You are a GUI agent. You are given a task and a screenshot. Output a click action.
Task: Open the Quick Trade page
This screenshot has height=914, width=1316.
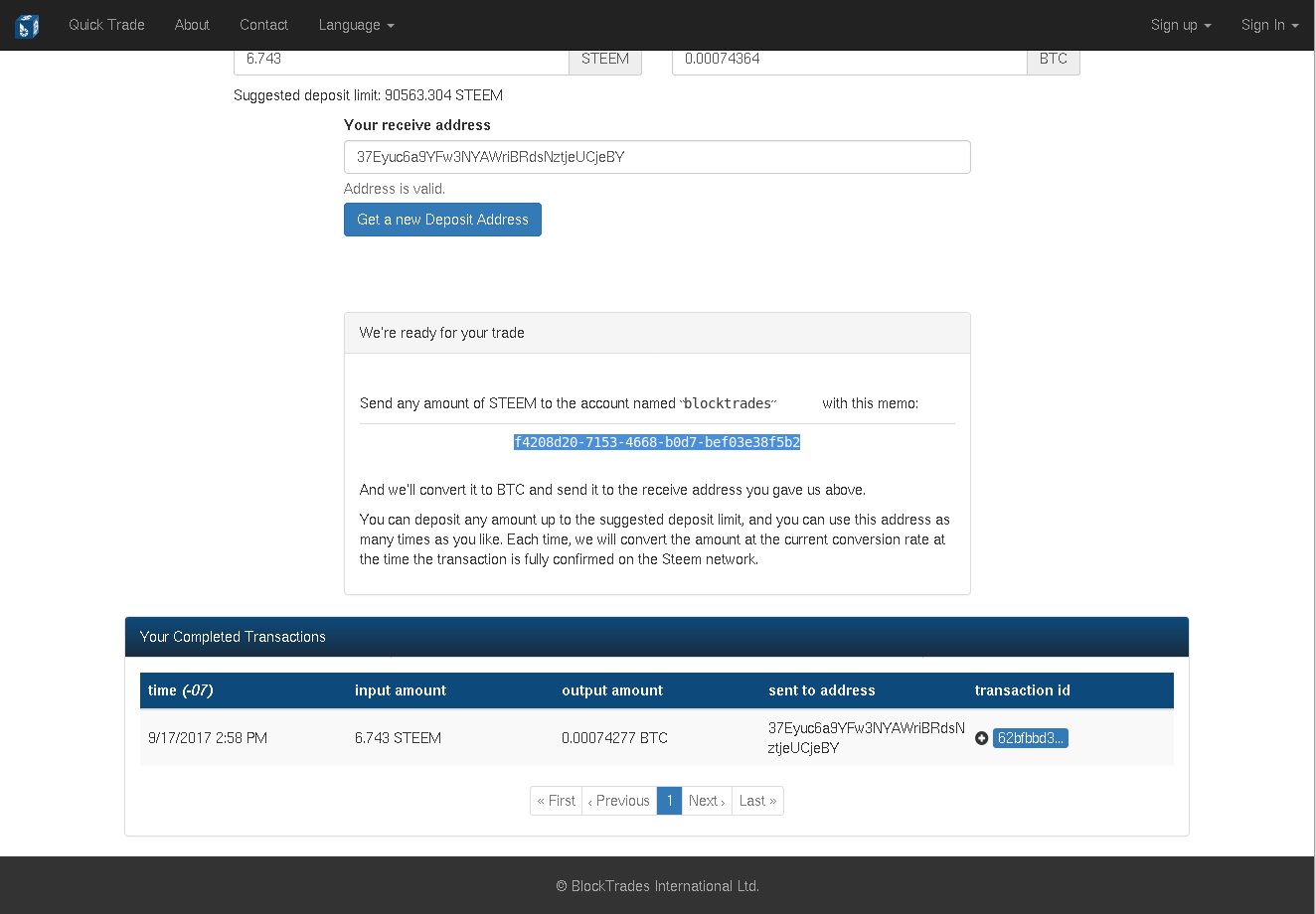[106, 25]
